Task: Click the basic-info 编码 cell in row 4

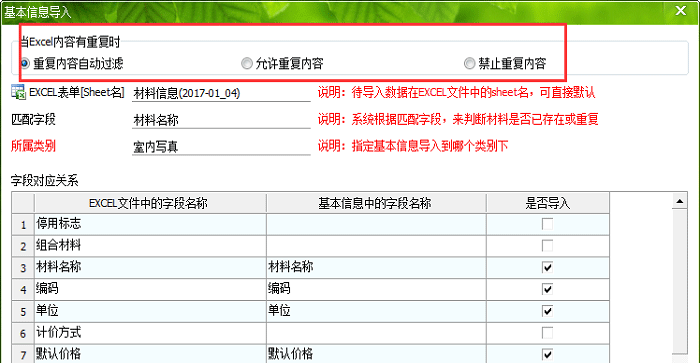Action: point(376,289)
